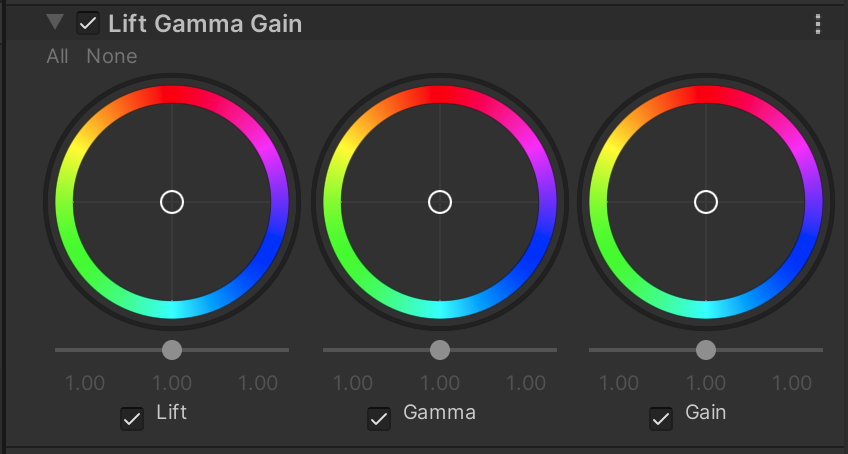
Task: Click the Gamma trackball center handle
Action: [x=440, y=202]
